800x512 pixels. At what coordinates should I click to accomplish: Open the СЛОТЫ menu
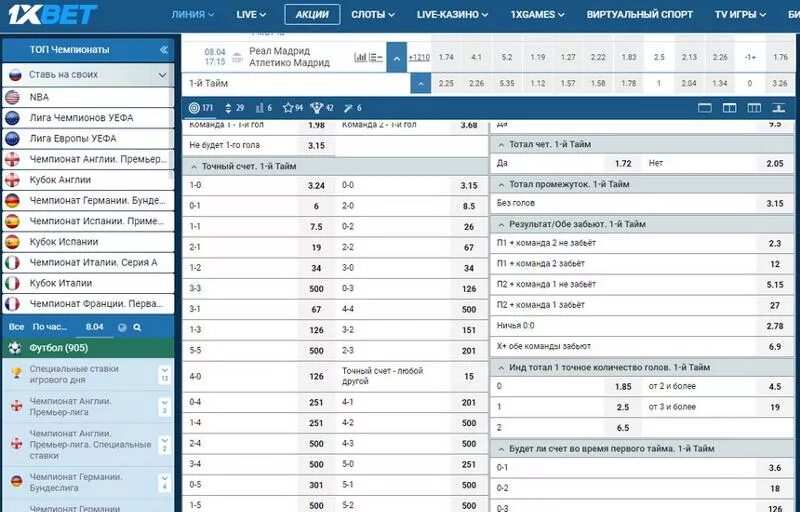tap(373, 15)
